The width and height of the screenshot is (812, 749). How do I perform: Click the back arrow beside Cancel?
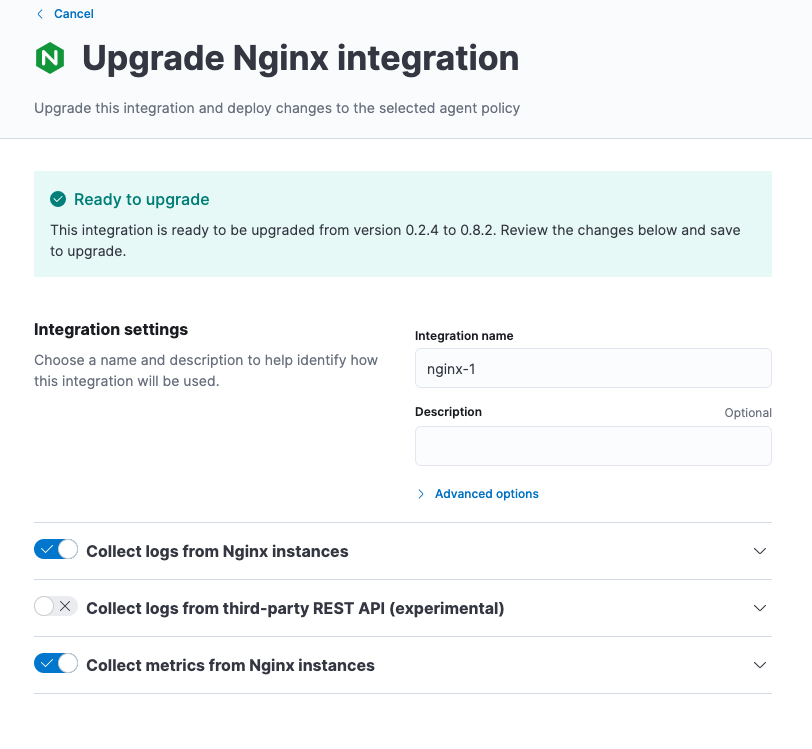click(40, 14)
